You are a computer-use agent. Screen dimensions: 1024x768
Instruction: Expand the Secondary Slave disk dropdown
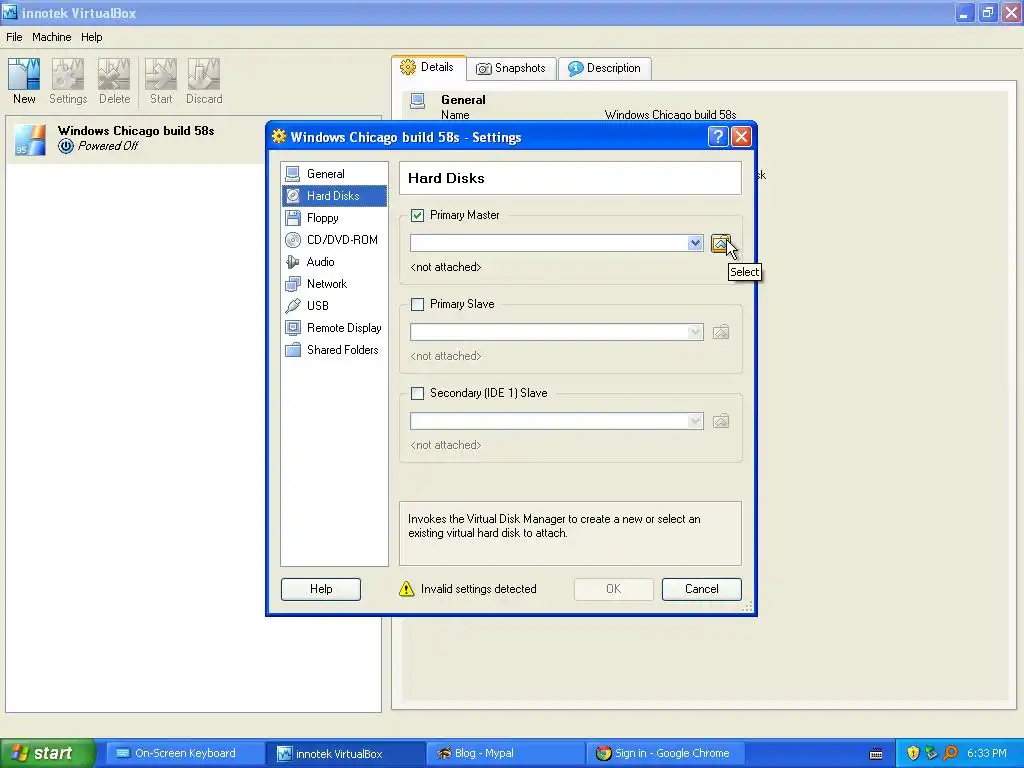point(695,421)
